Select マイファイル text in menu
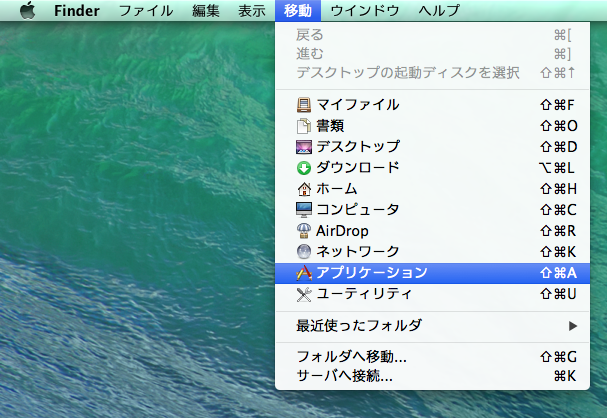This screenshot has height=418, width=607. (x=358, y=105)
